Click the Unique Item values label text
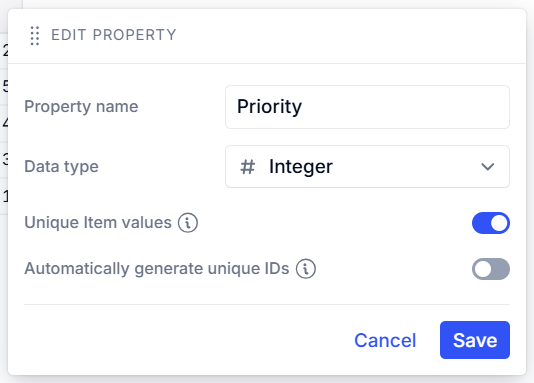The width and height of the screenshot is (534, 383). pyautogui.click(x=98, y=223)
